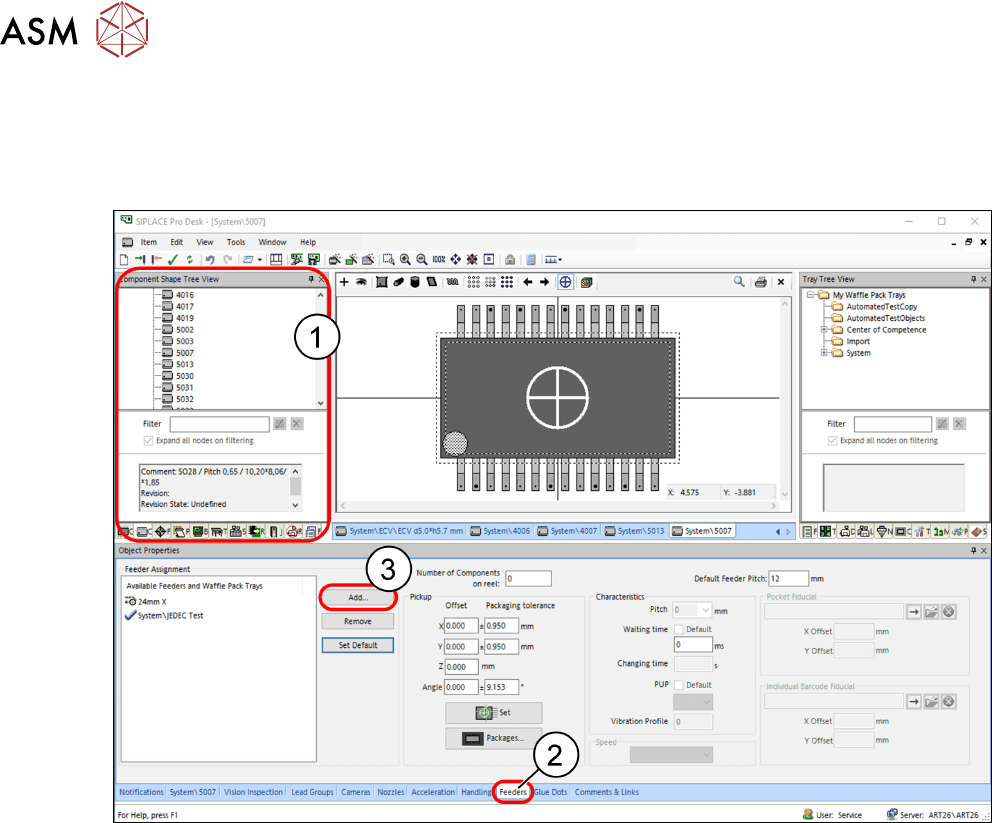
Task: Click the comment box scroll down arrow
Action: point(295,505)
